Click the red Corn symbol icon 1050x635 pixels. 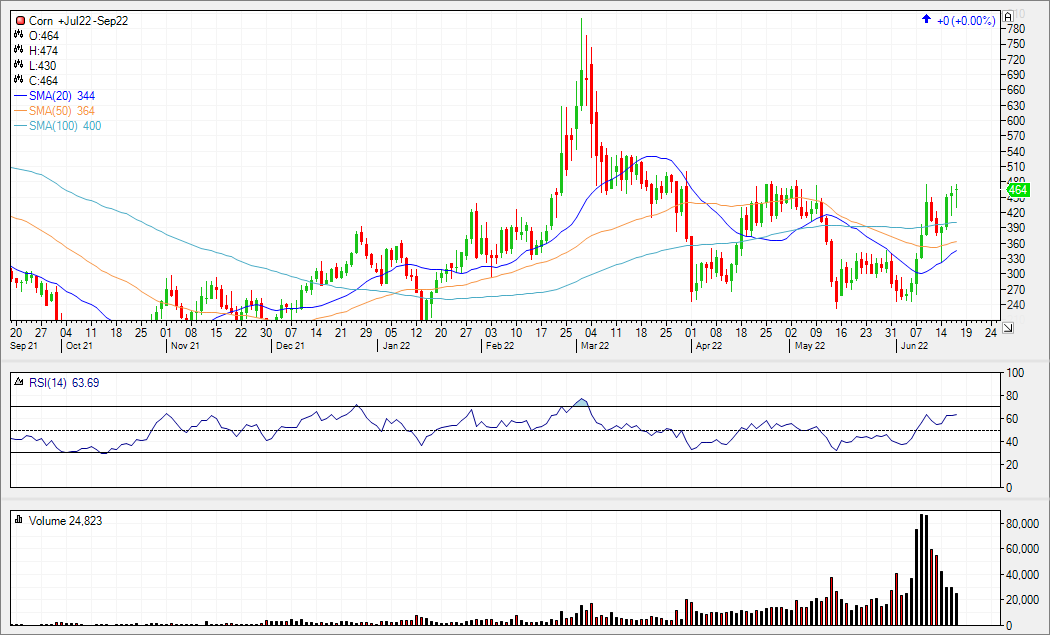click(x=19, y=20)
